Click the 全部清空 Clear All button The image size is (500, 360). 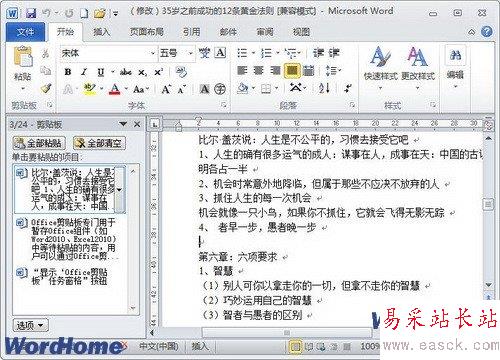(99, 143)
